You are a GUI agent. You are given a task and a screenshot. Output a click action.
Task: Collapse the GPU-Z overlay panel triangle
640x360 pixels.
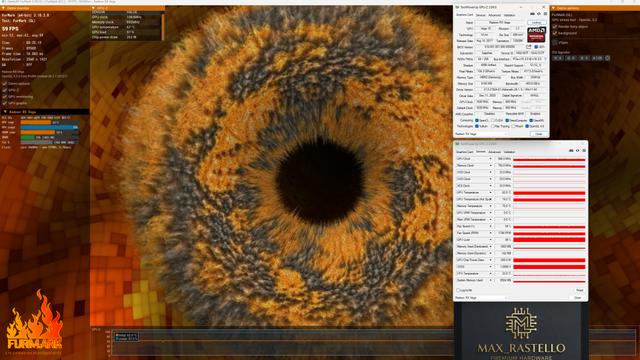click(93, 8)
